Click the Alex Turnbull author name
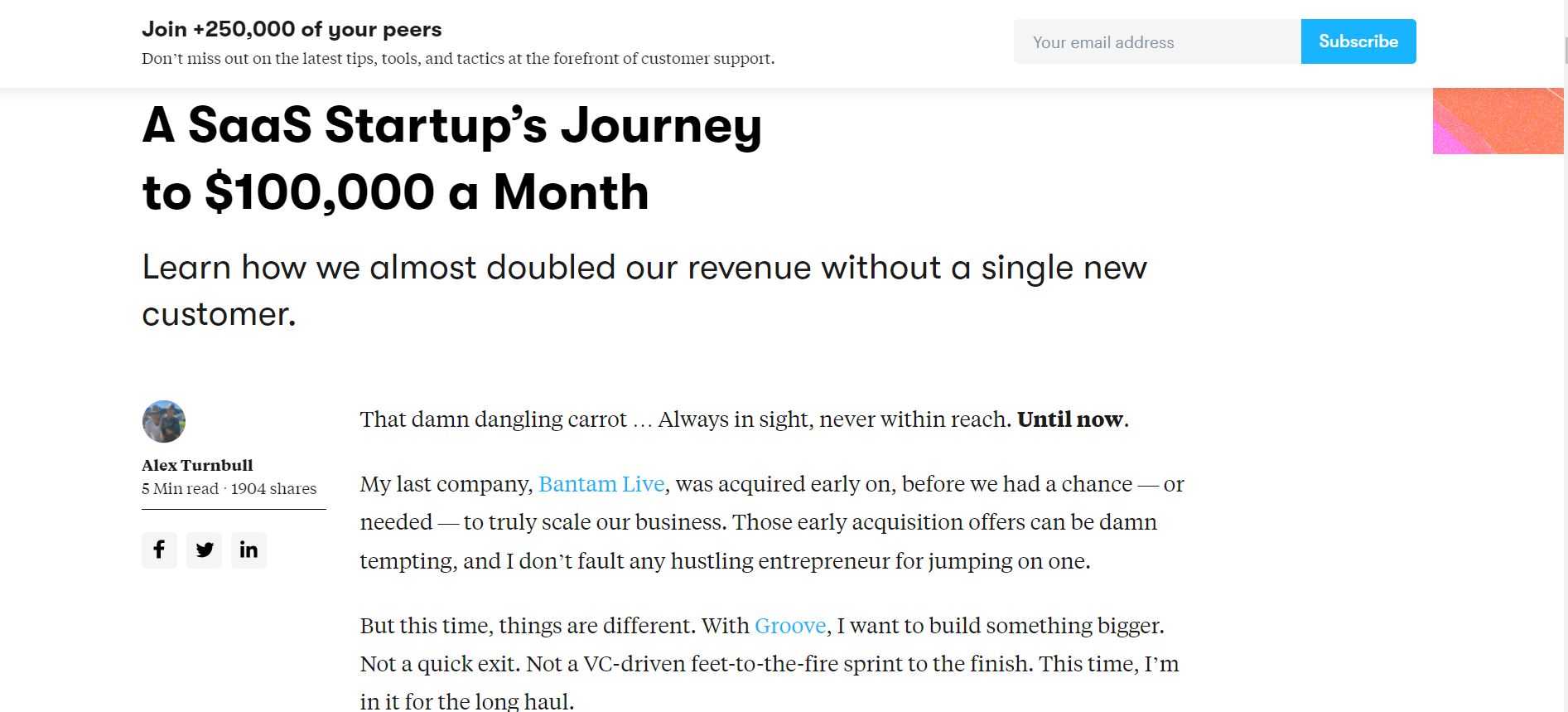 (x=197, y=465)
